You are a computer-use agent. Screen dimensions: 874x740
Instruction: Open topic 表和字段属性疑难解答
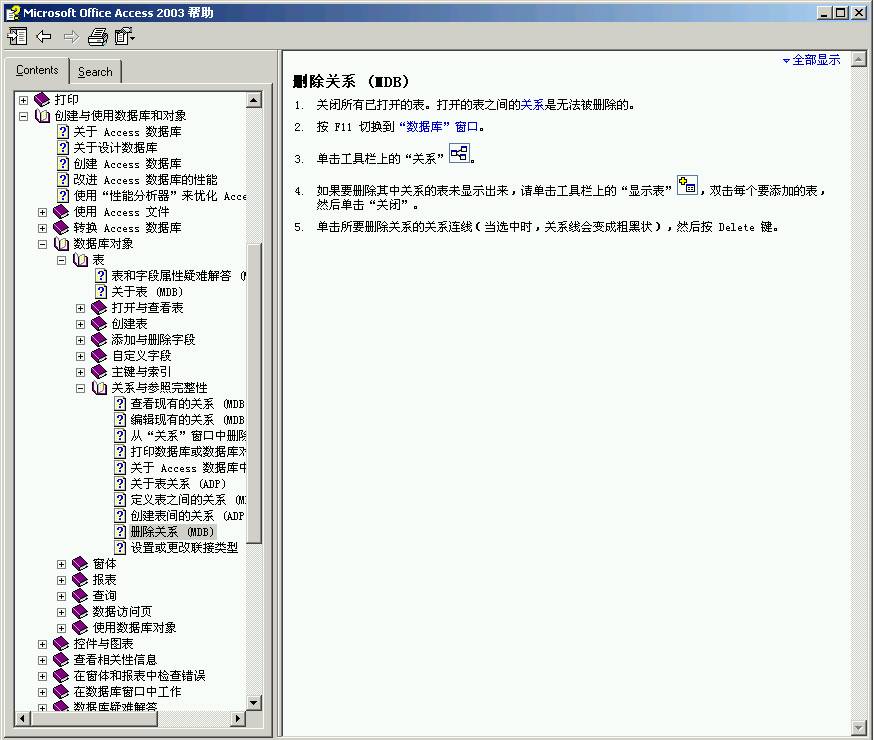[x=178, y=276]
